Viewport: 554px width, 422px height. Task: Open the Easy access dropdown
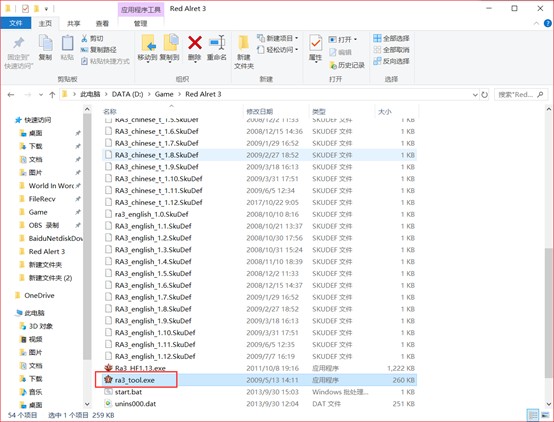(x=296, y=49)
